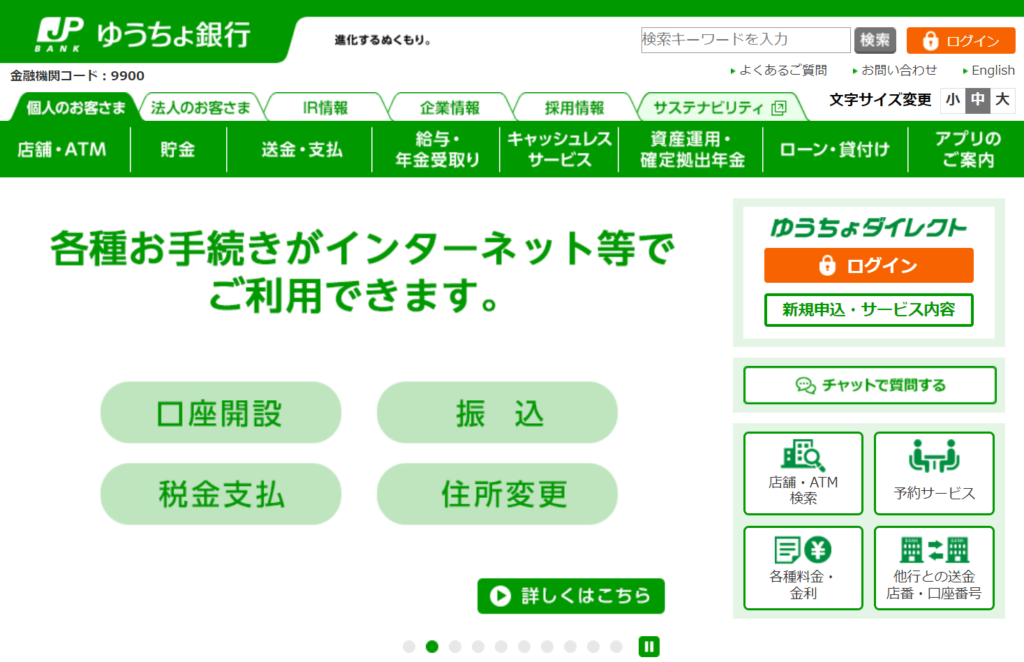1024x662 pixels.
Task: Set font size to 中
Action: [x=978, y=100]
